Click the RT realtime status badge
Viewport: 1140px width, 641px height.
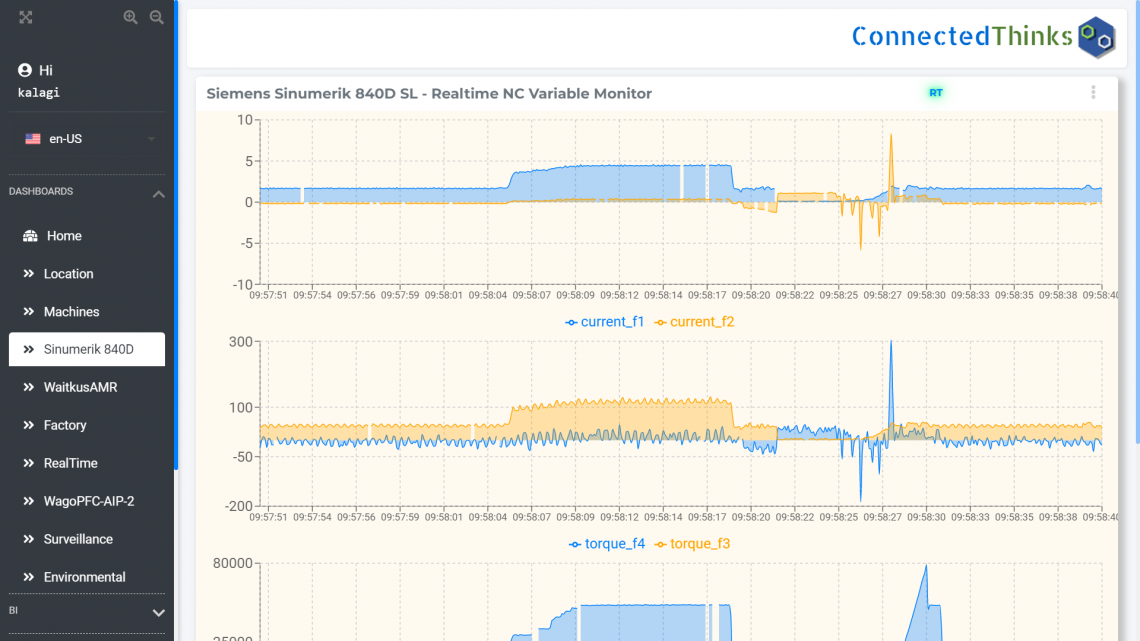[935, 93]
